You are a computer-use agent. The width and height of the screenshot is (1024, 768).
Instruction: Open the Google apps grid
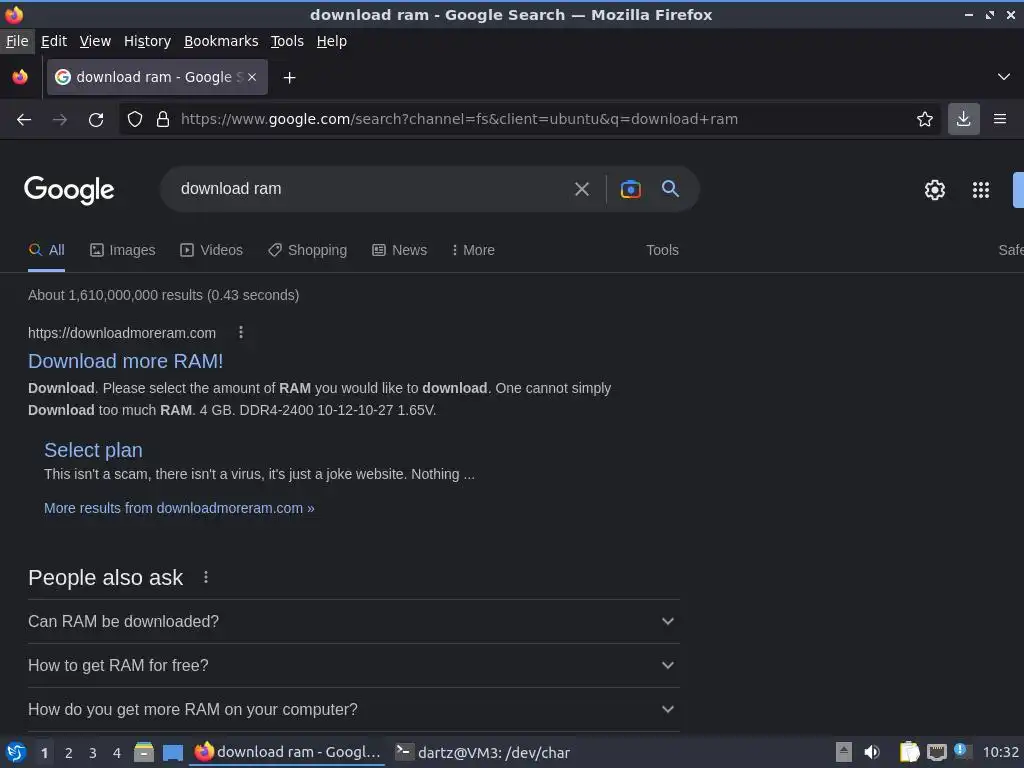pos(980,190)
